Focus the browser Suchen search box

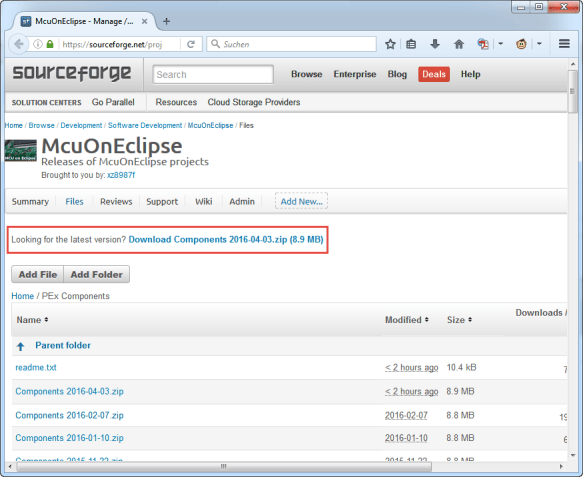coord(292,44)
